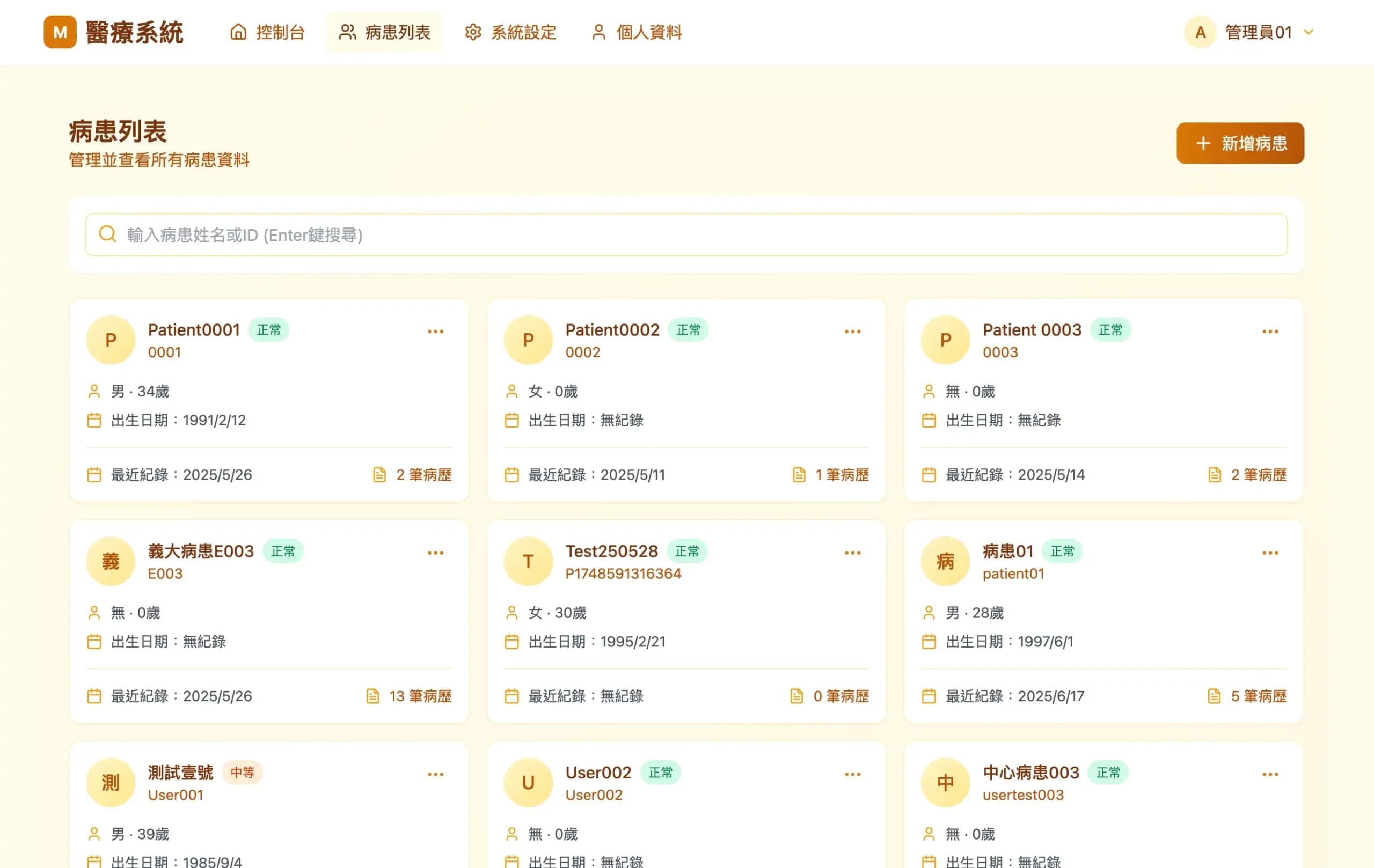Click the M 醫療系統 logo icon
The image size is (1374, 868).
point(60,32)
